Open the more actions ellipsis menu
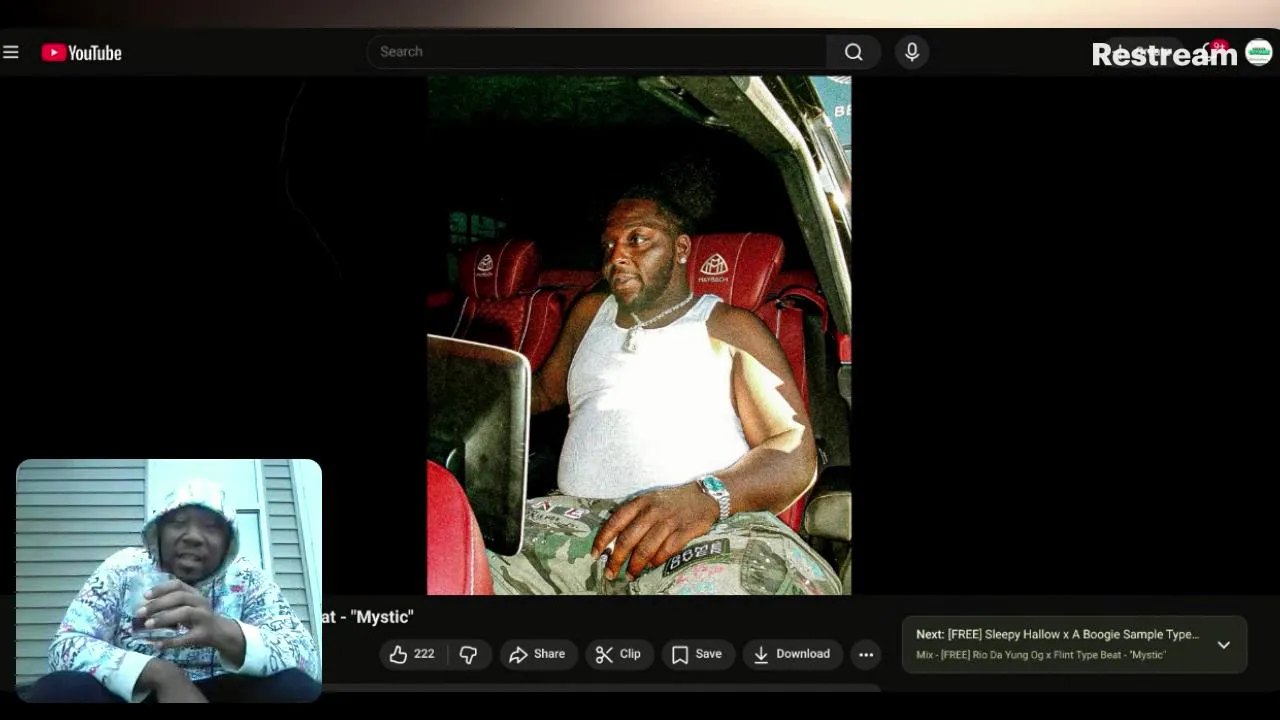The image size is (1280, 720). (x=866, y=654)
